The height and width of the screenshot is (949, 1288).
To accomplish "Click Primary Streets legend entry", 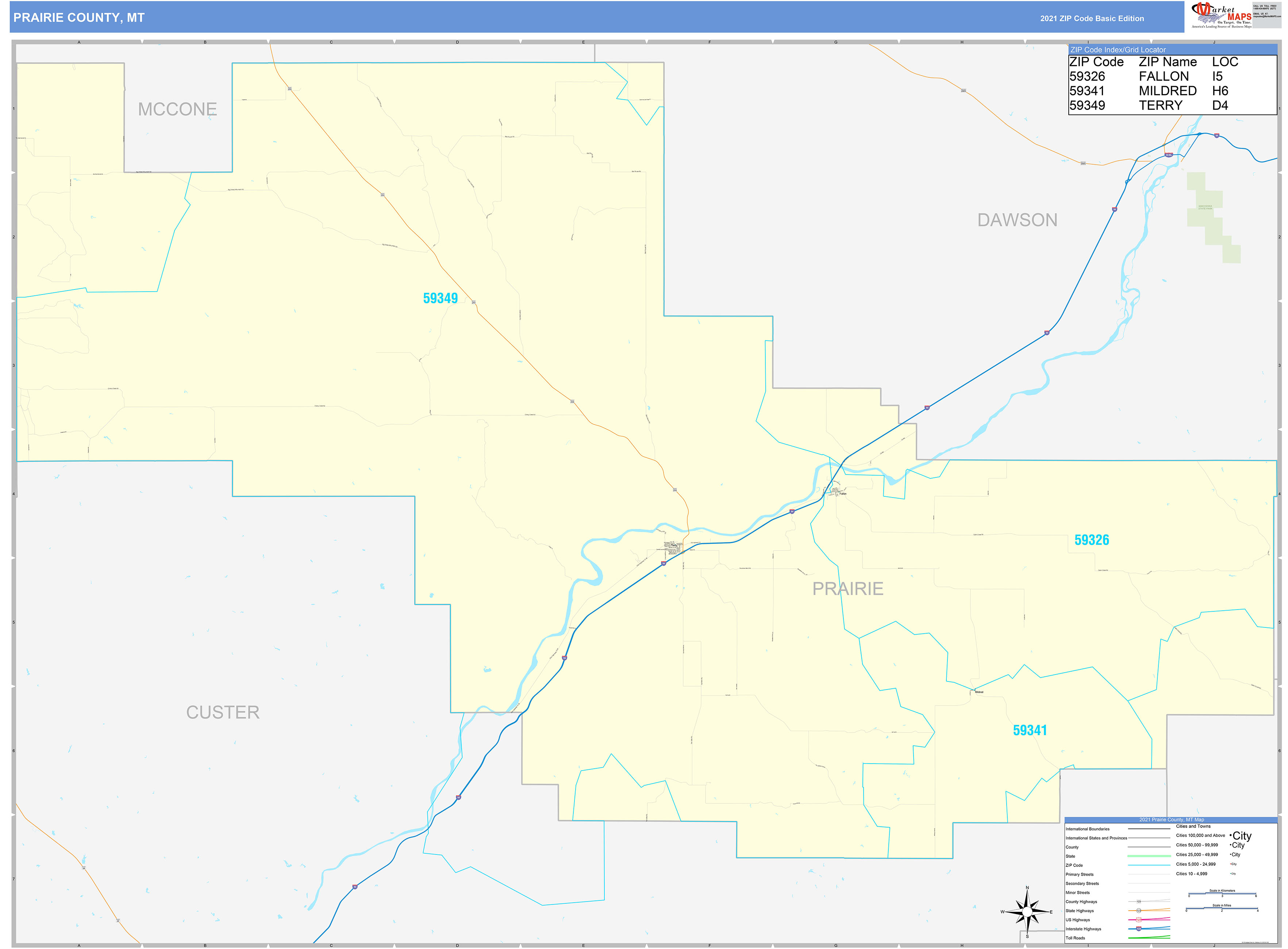I will 1080,874.
